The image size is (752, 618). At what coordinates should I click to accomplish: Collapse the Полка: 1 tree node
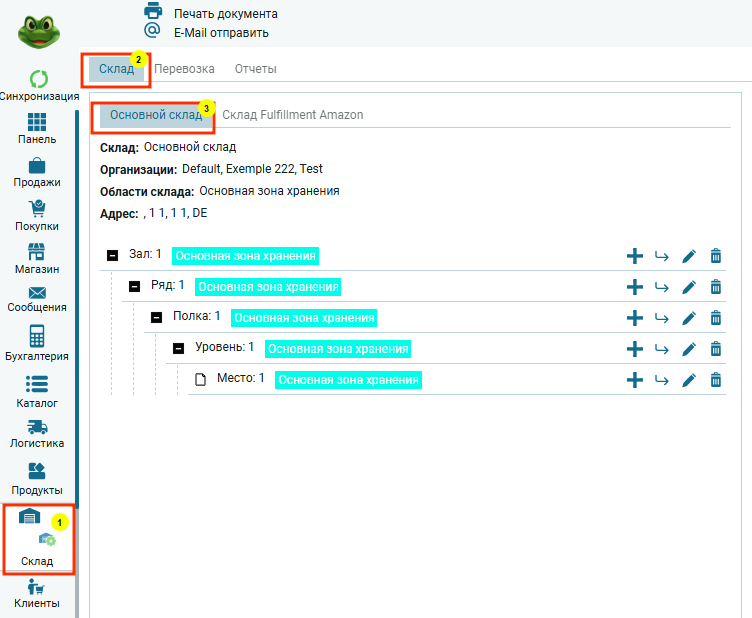click(157, 318)
